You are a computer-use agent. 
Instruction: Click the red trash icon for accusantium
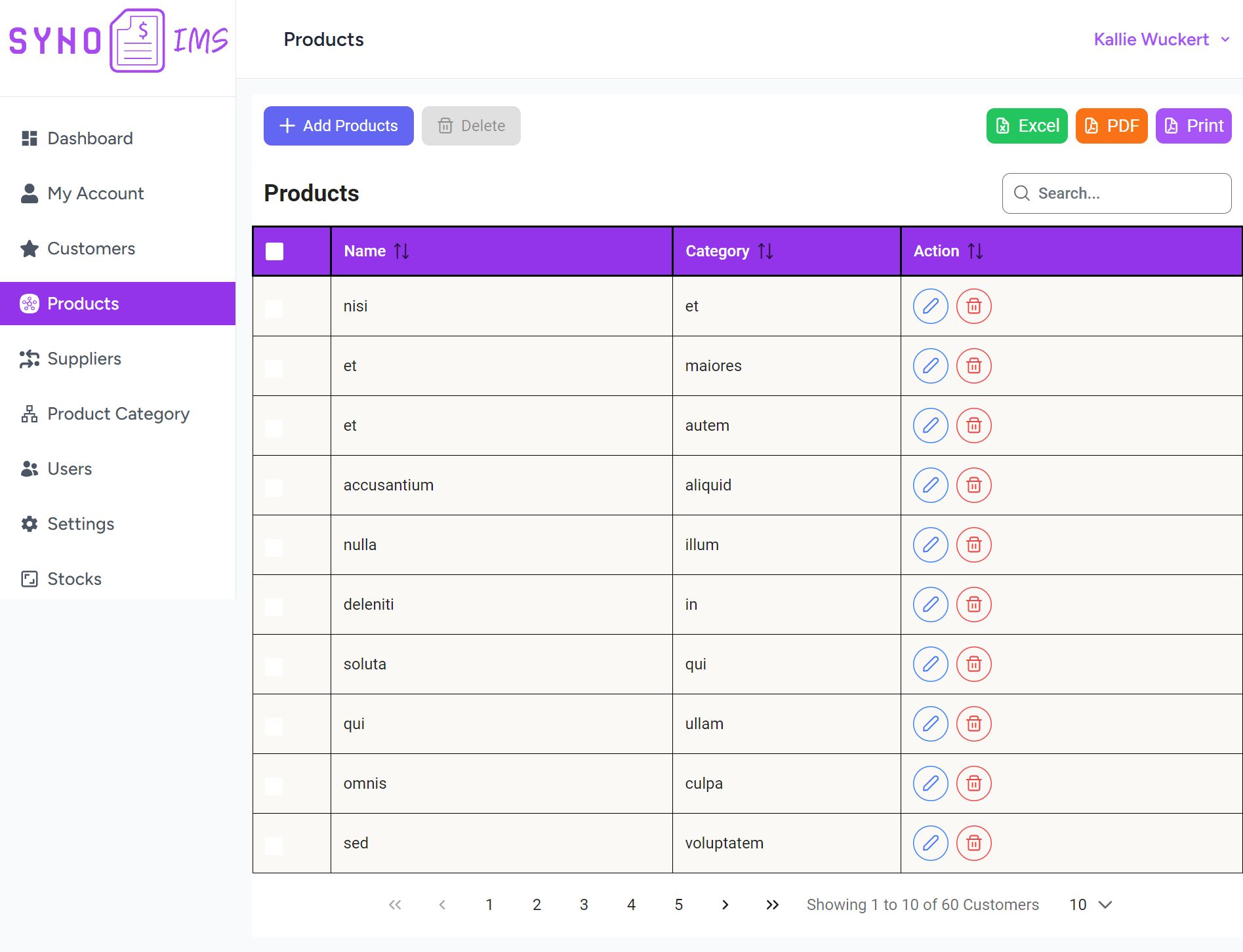973,485
